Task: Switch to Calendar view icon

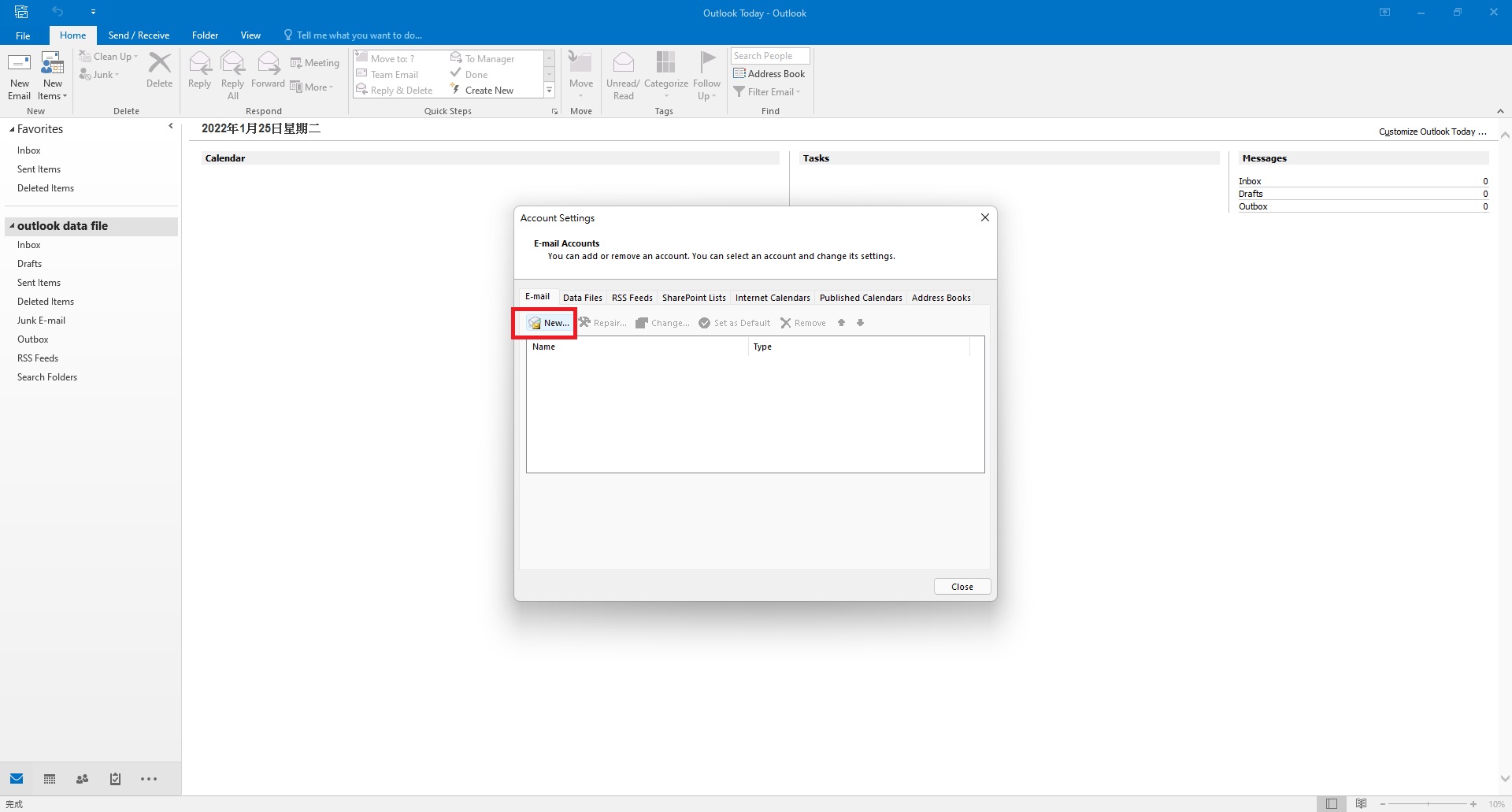Action: click(50, 779)
